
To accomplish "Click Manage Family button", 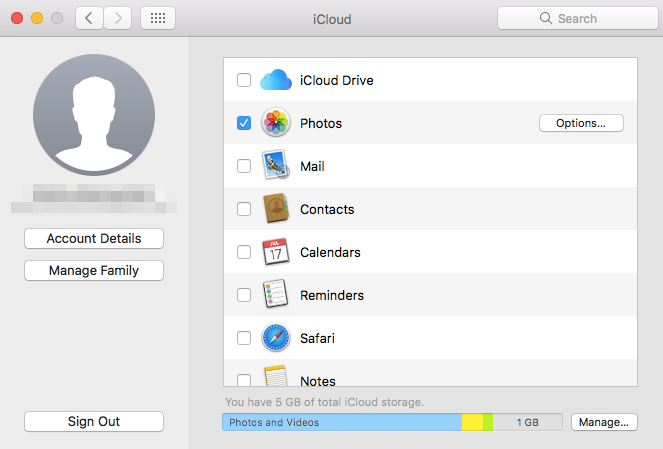I will click(x=94, y=271).
